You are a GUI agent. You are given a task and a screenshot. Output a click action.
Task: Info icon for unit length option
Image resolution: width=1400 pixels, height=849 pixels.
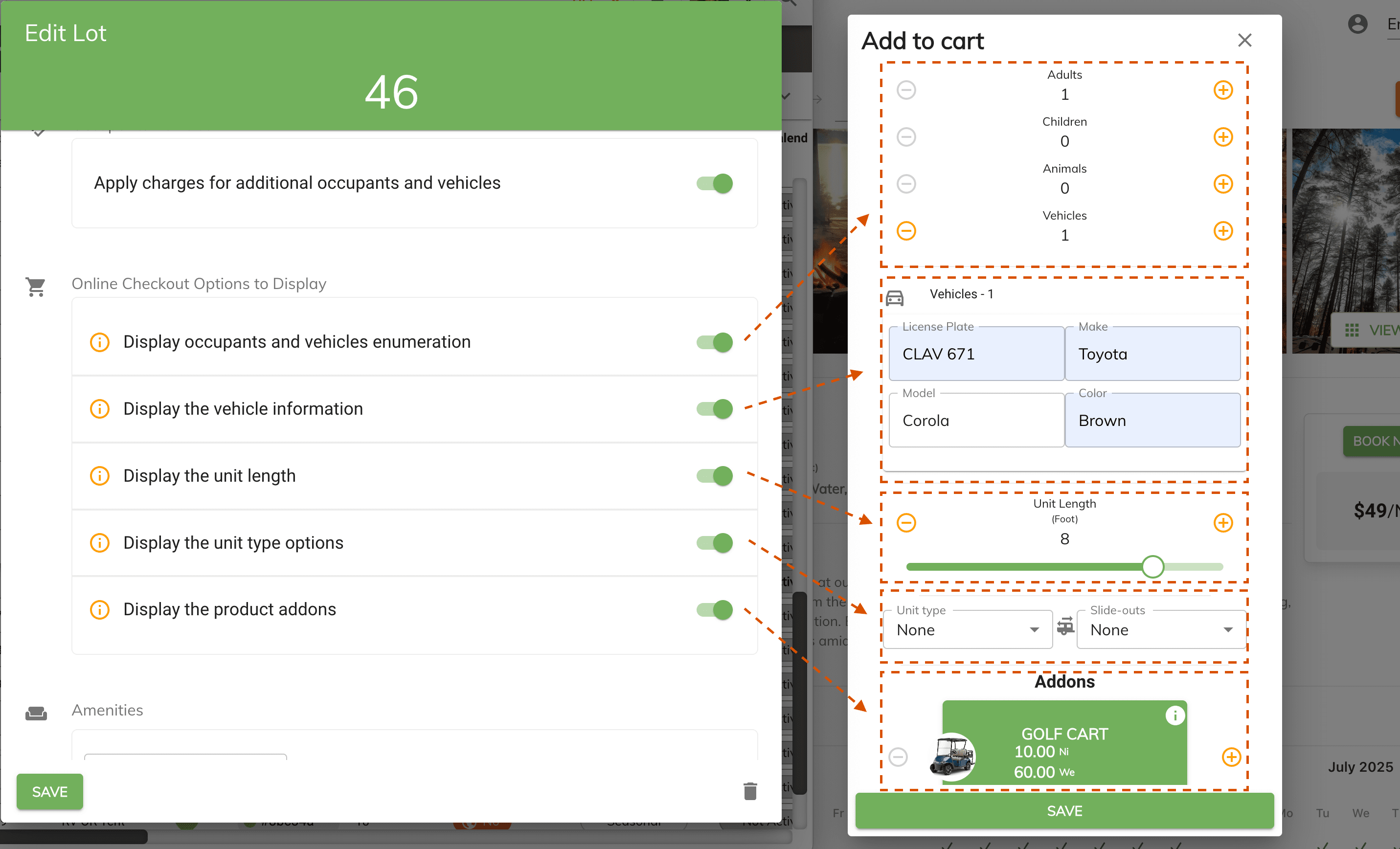(99, 476)
